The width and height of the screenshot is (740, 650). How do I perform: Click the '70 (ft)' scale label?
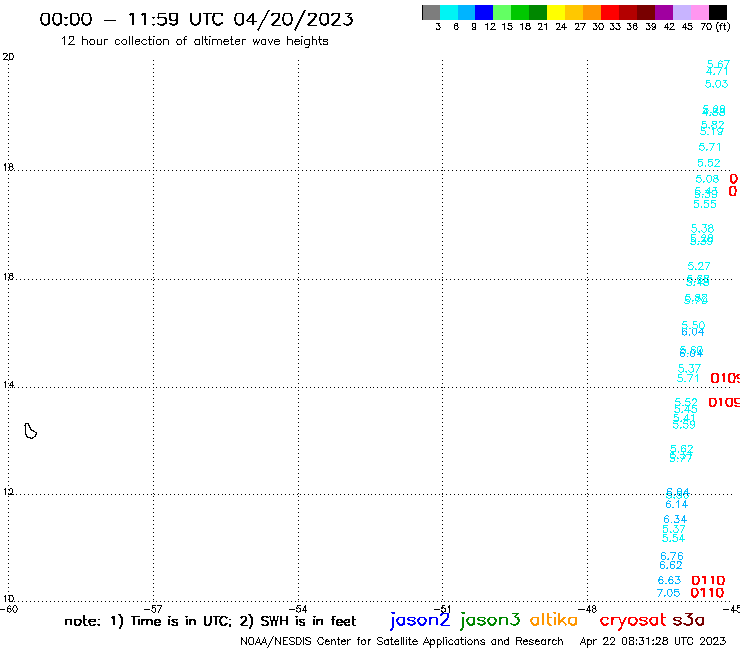click(715, 26)
